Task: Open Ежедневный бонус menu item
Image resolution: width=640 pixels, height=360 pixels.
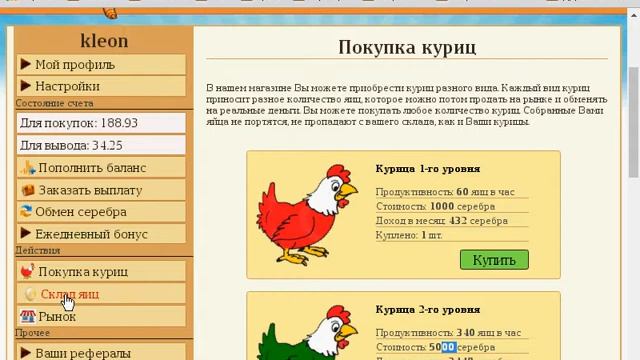Action: [101, 234]
